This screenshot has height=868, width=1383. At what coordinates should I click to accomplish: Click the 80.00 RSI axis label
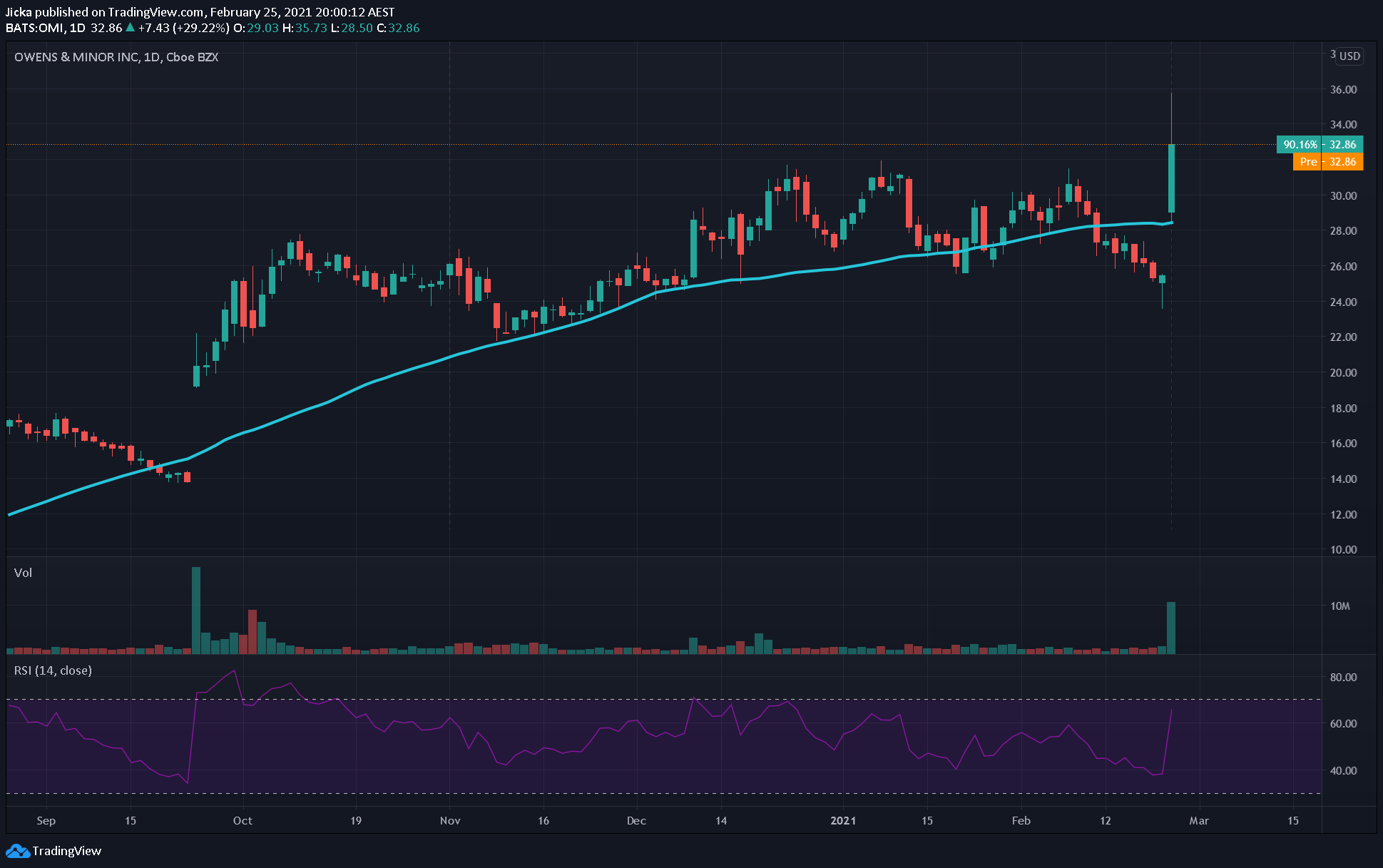point(1343,678)
